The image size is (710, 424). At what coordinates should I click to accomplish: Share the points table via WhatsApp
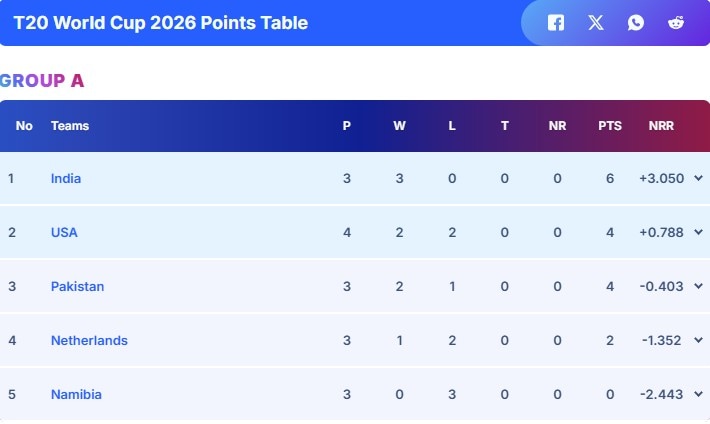(636, 23)
